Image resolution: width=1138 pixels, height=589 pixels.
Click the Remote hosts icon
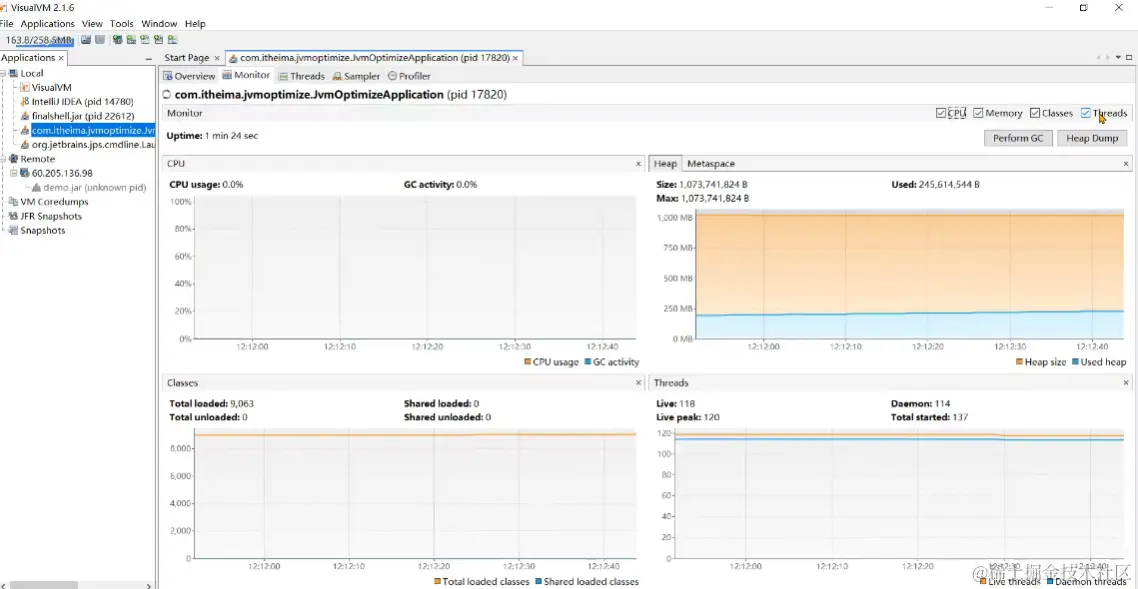click(14, 159)
